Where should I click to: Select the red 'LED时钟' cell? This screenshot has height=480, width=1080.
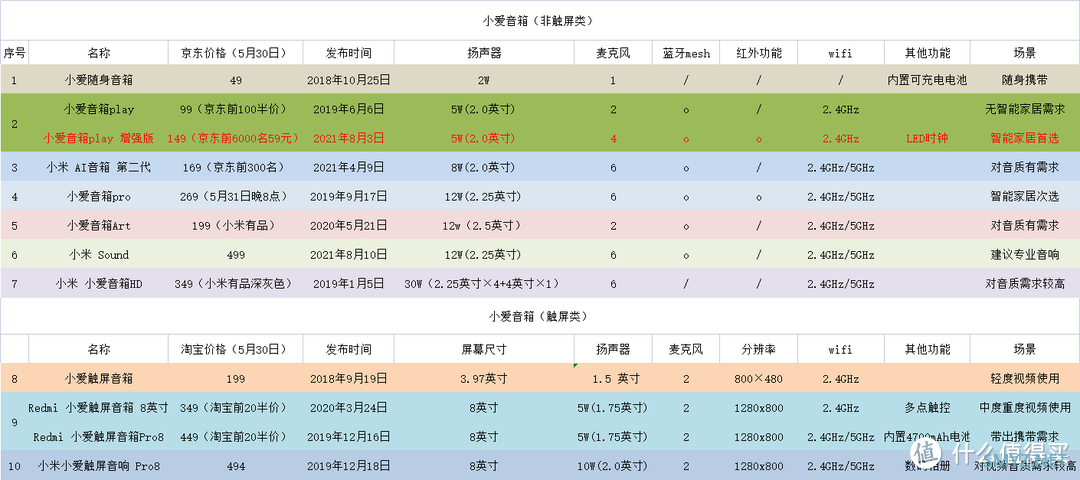pos(926,138)
